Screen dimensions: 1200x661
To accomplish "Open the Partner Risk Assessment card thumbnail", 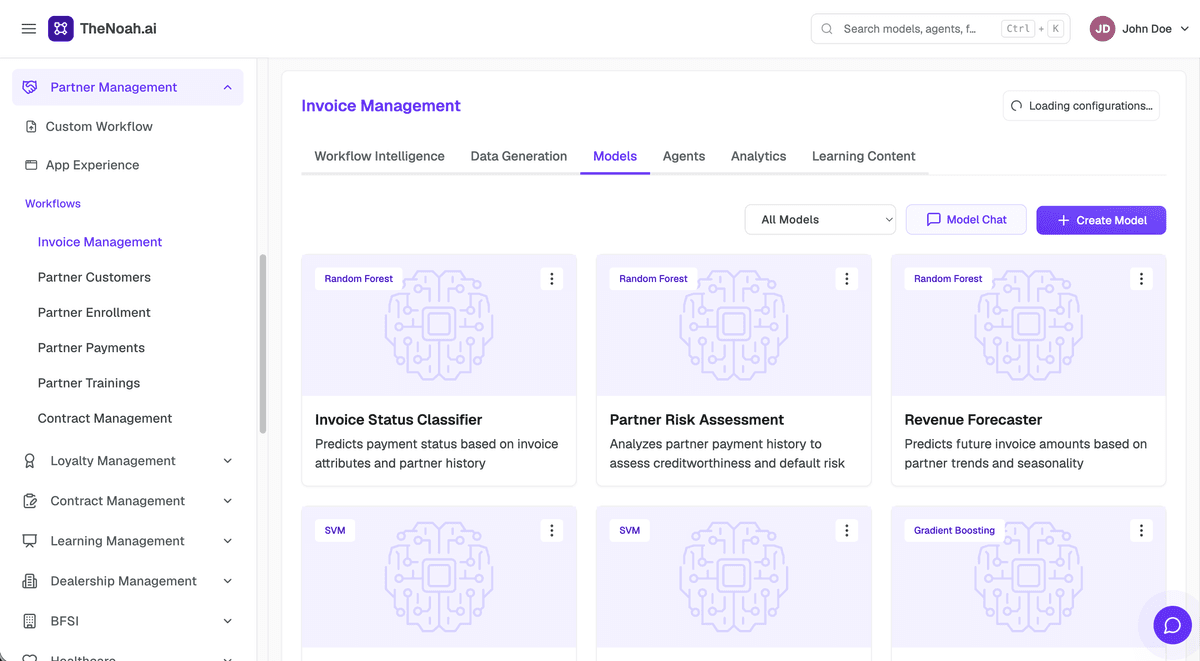I will pos(734,325).
